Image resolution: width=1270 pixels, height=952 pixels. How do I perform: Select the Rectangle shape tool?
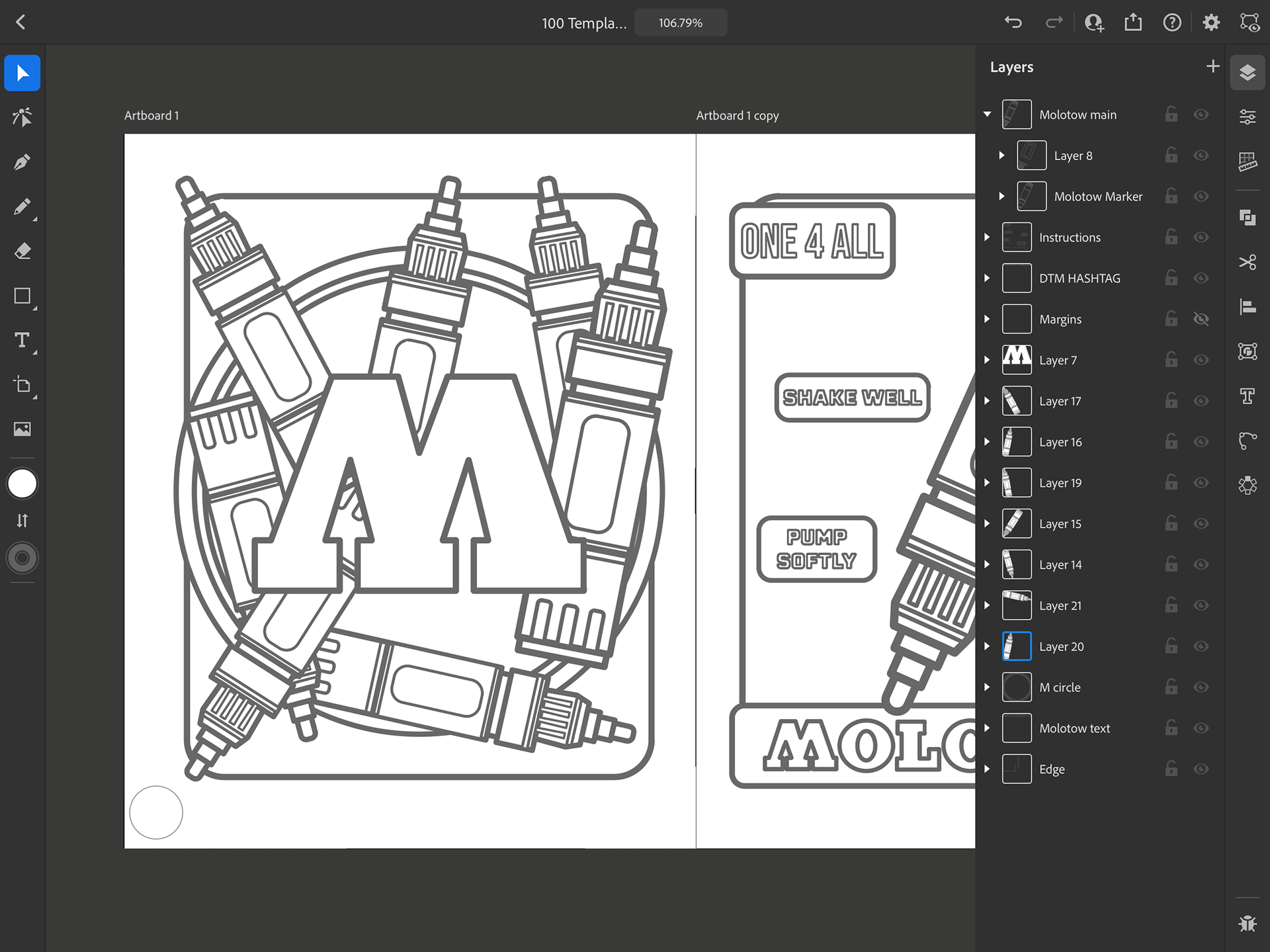click(x=22, y=296)
